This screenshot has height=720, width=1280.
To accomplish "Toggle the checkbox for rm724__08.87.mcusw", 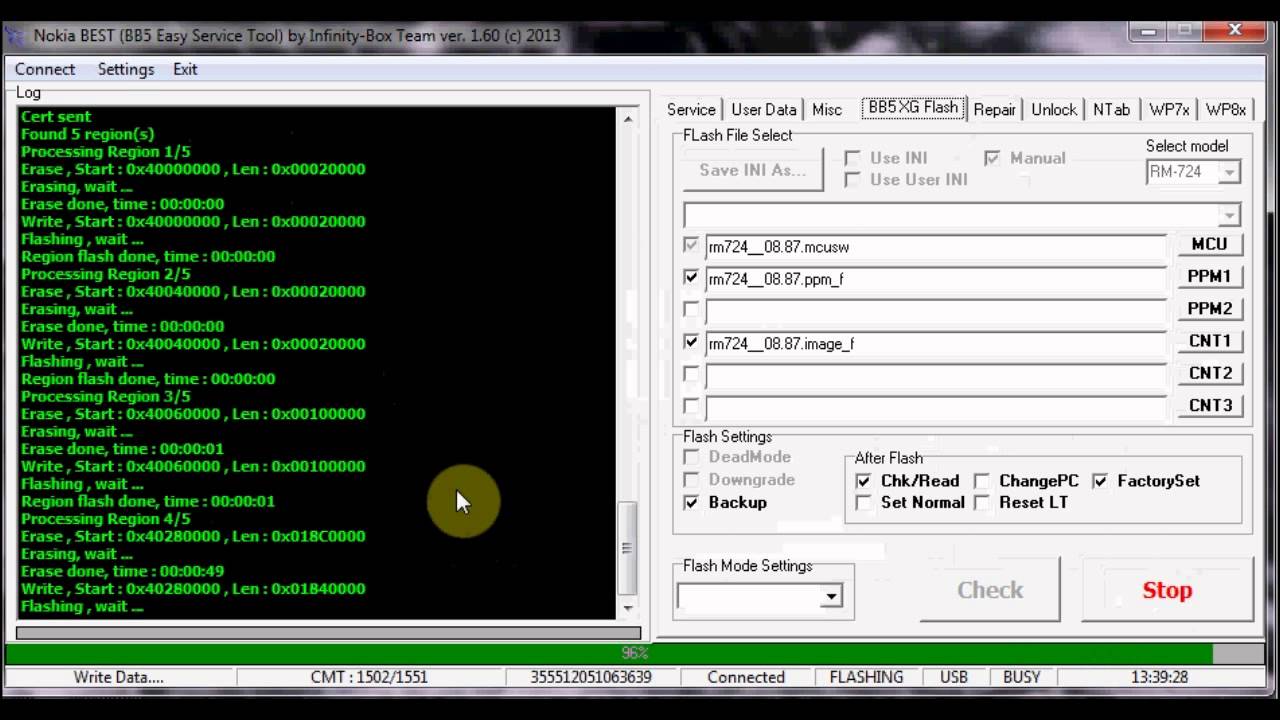I will coord(691,245).
